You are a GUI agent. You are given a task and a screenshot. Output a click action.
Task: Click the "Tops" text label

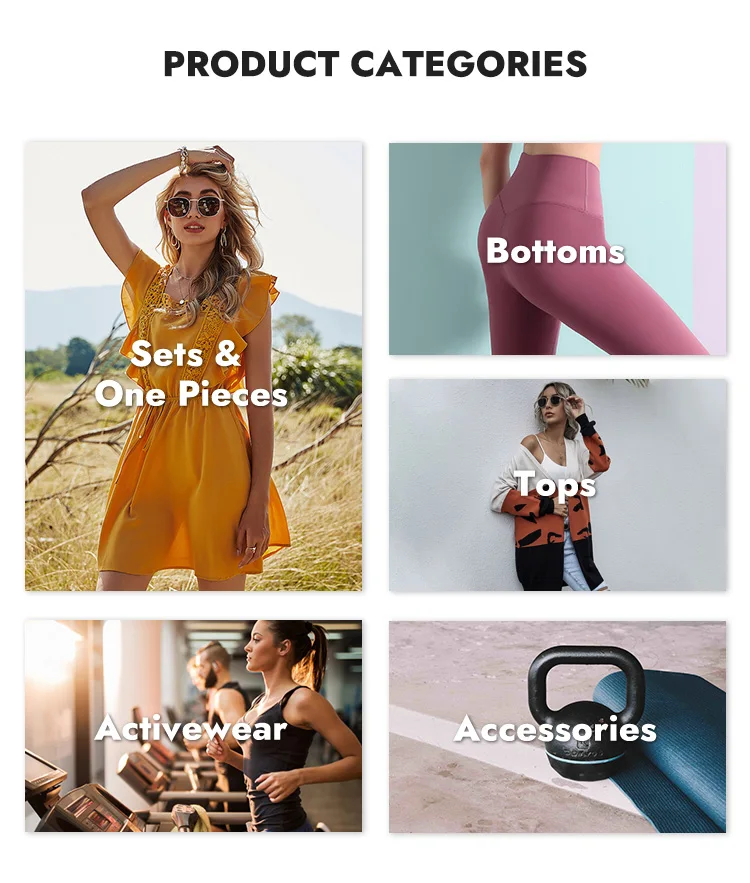point(555,484)
